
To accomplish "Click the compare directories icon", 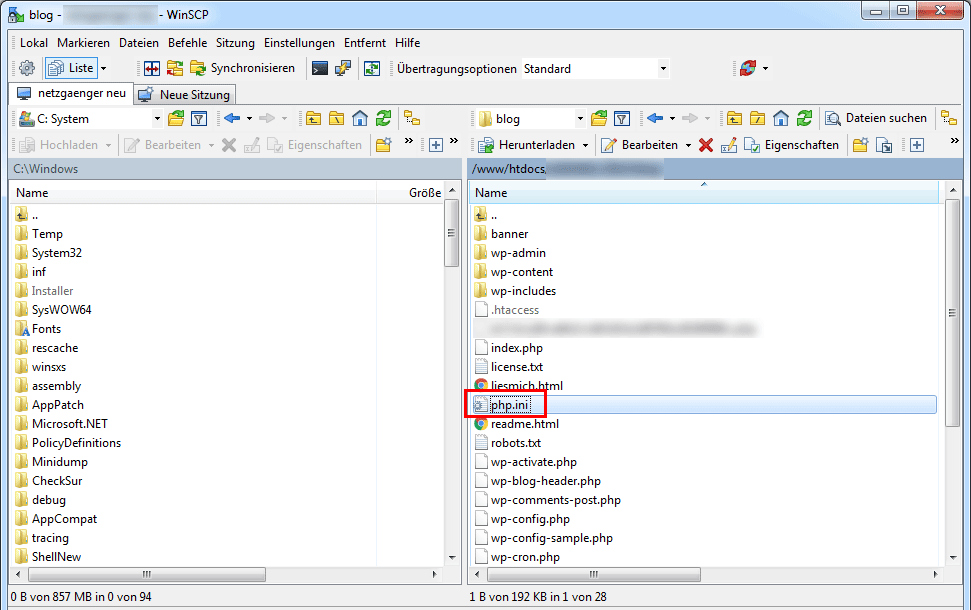I will (x=152, y=68).
